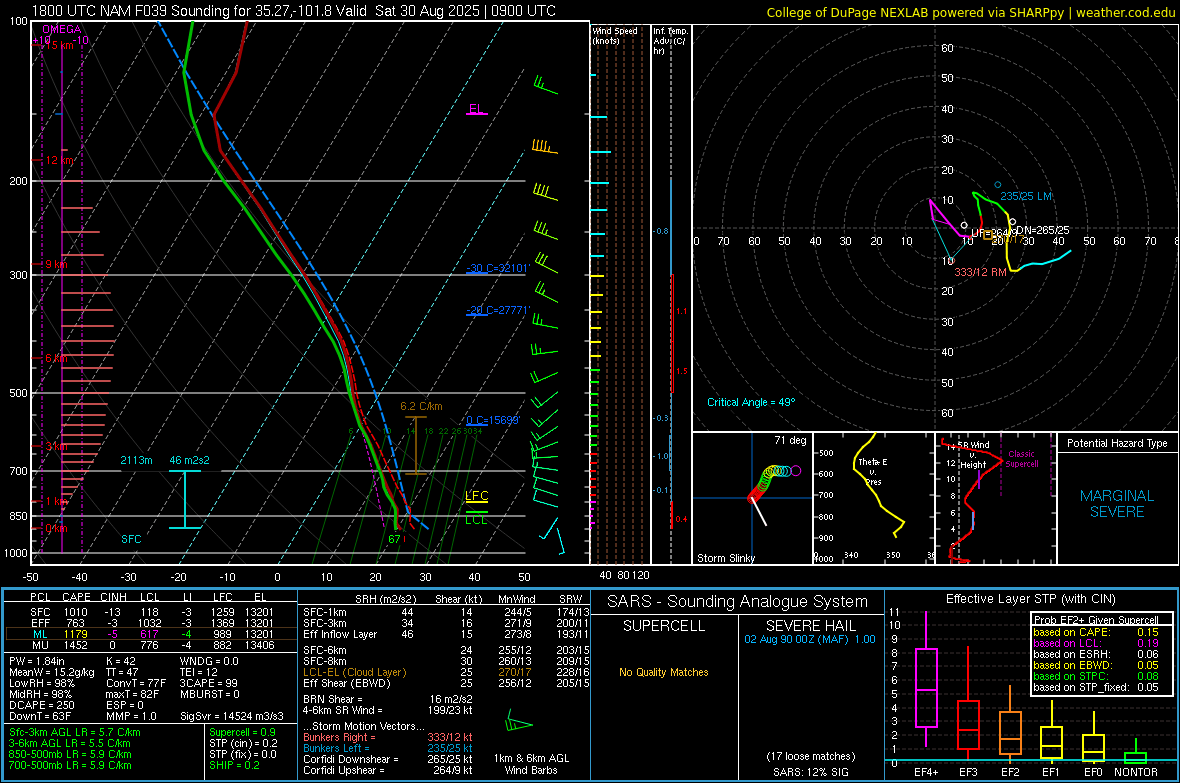
Task: Click the Supercell = 0.9 composite value
Action: pos(242,732)
